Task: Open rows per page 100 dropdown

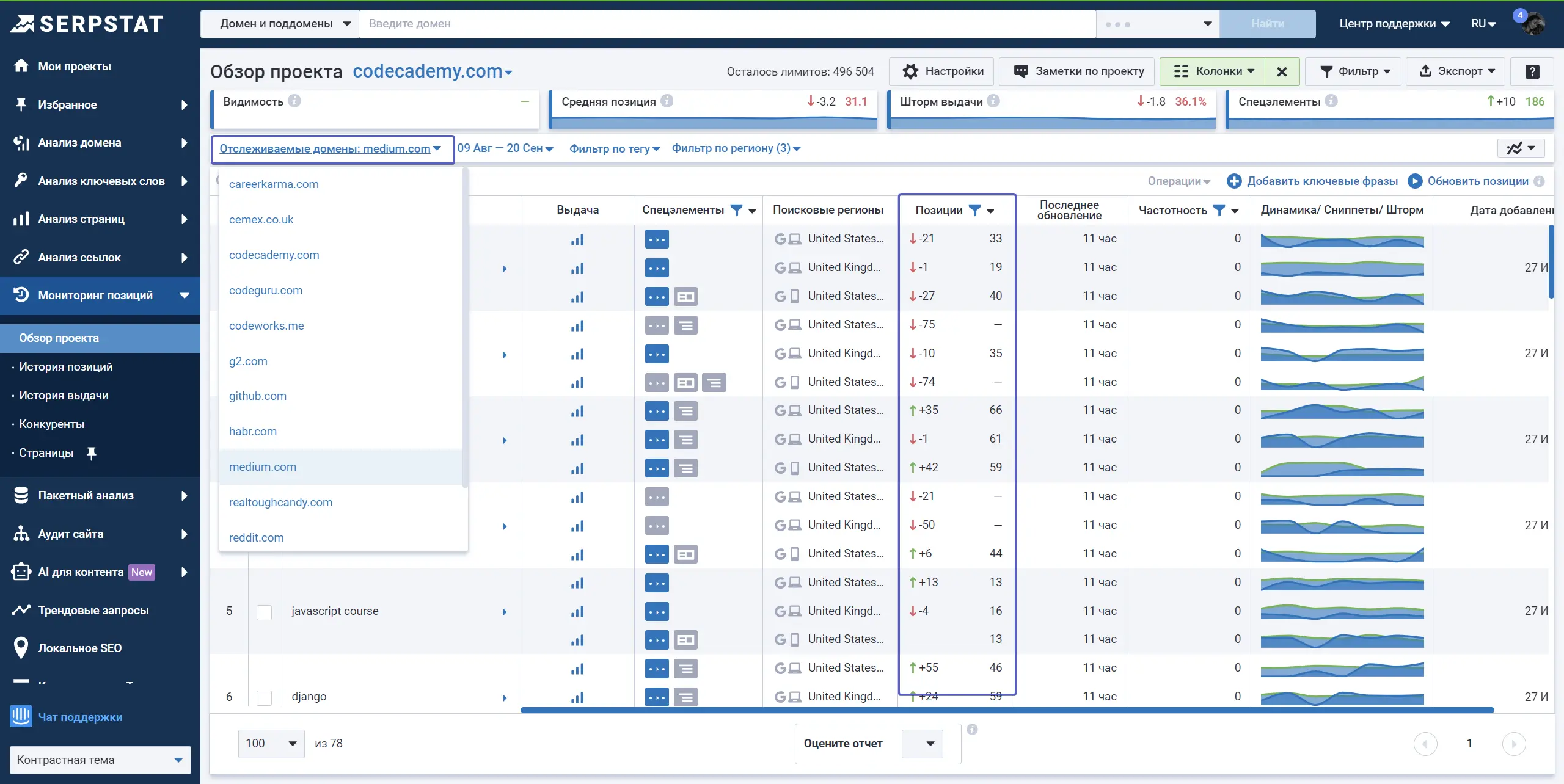Action: (271, 744)
